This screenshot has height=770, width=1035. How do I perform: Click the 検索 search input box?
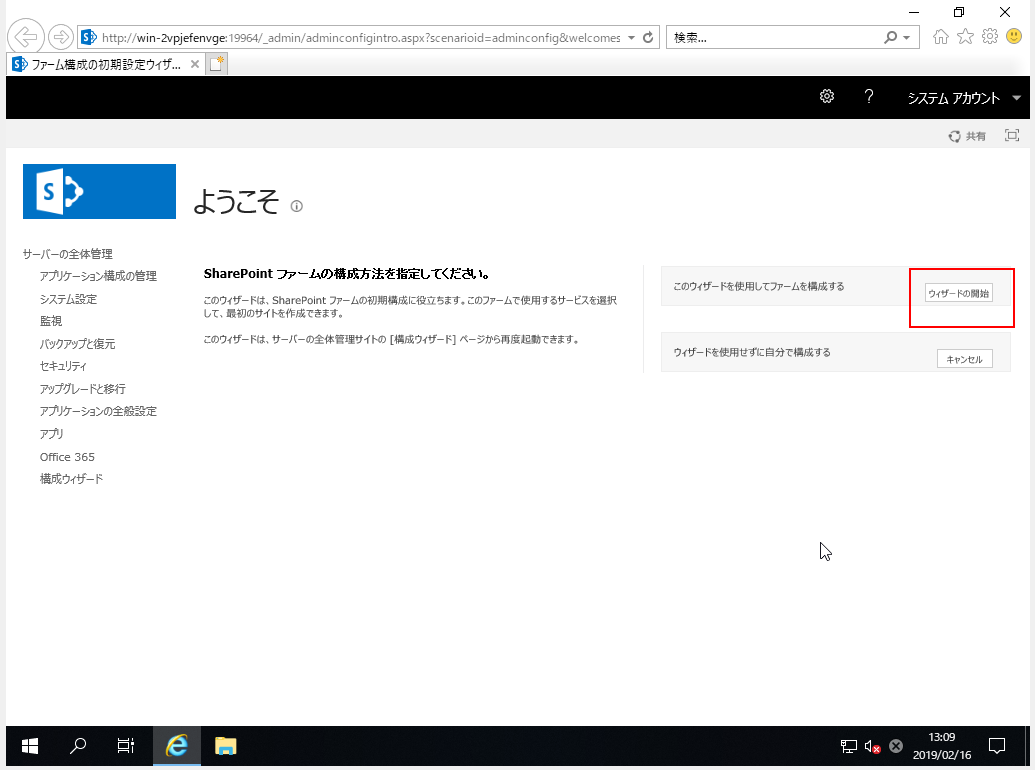(776, 38)
